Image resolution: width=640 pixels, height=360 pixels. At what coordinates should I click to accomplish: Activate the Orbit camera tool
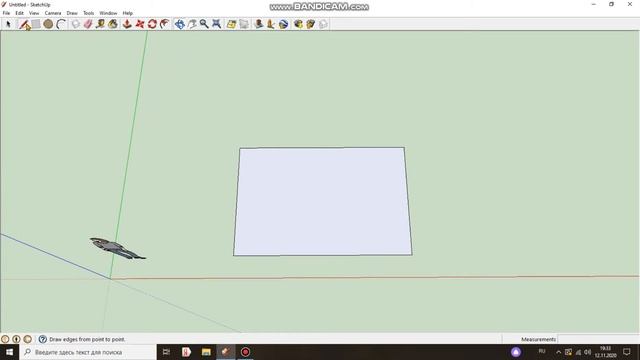(x=180, y=24)
